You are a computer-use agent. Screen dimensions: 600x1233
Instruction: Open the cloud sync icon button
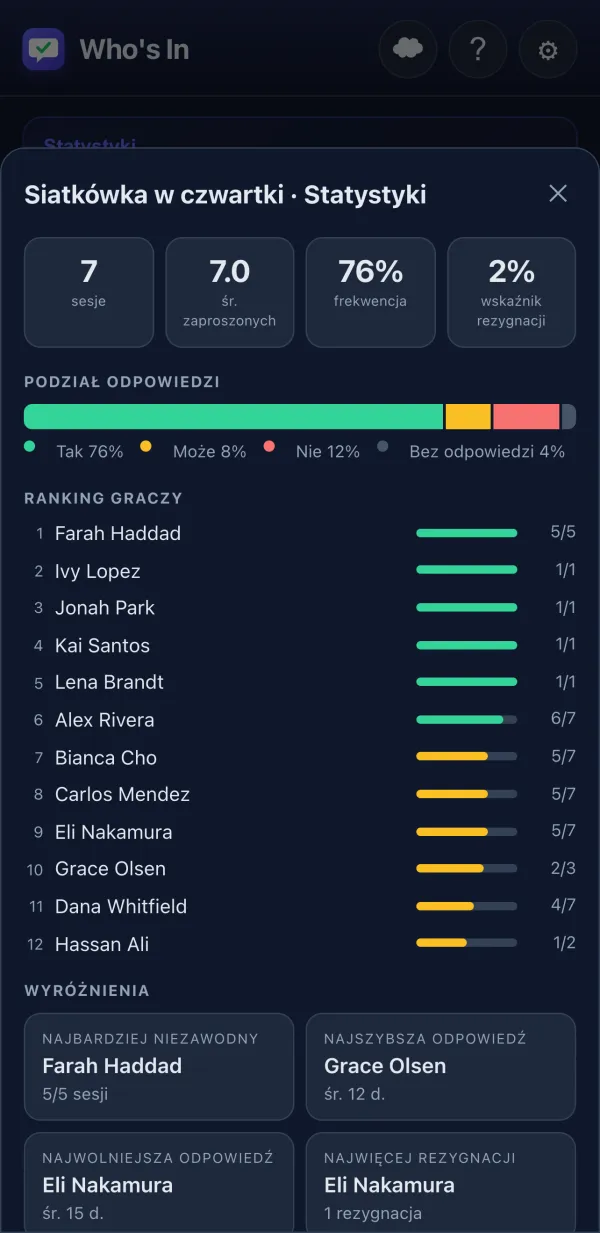[408, 49]
